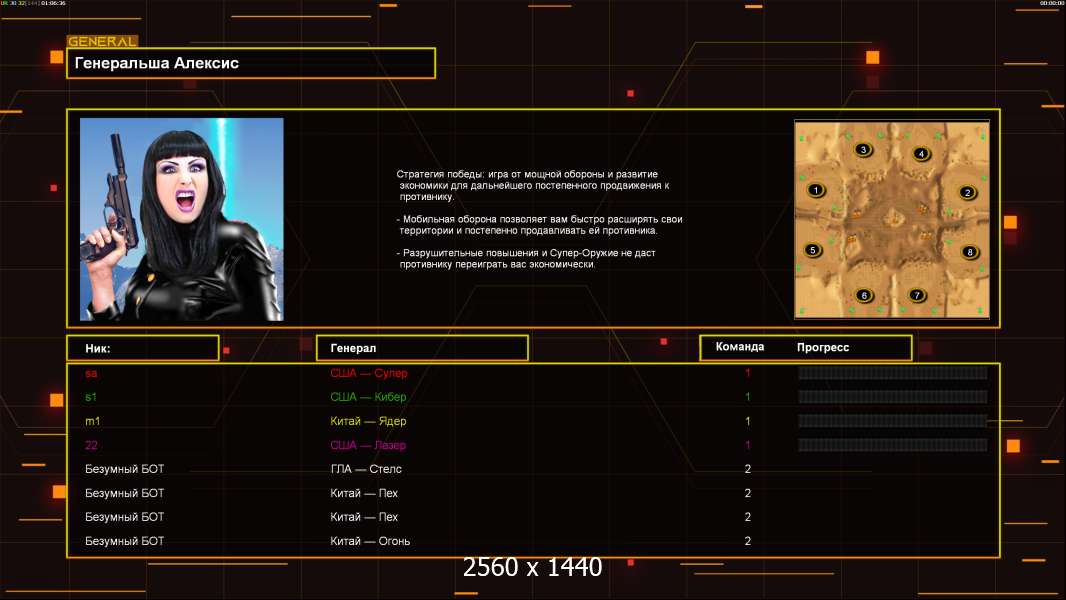Pick start position 8 on minimap
Viewport: 1066px width, 600px height.
(970, 252)
